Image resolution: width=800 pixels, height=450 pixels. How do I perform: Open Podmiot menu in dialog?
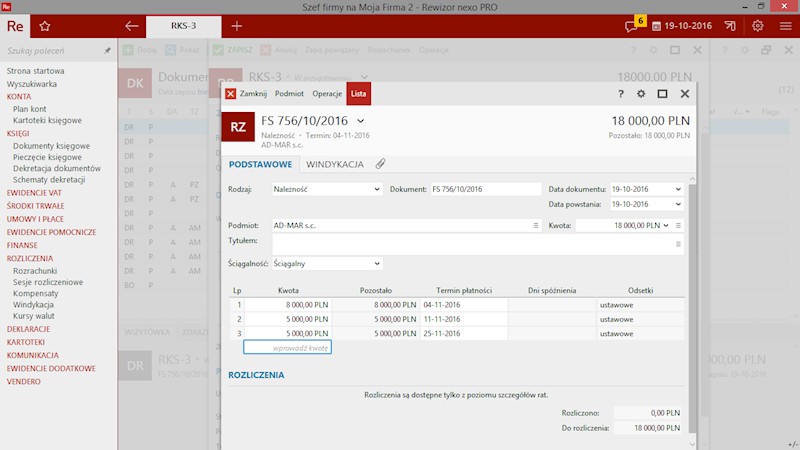click(289, 94)
